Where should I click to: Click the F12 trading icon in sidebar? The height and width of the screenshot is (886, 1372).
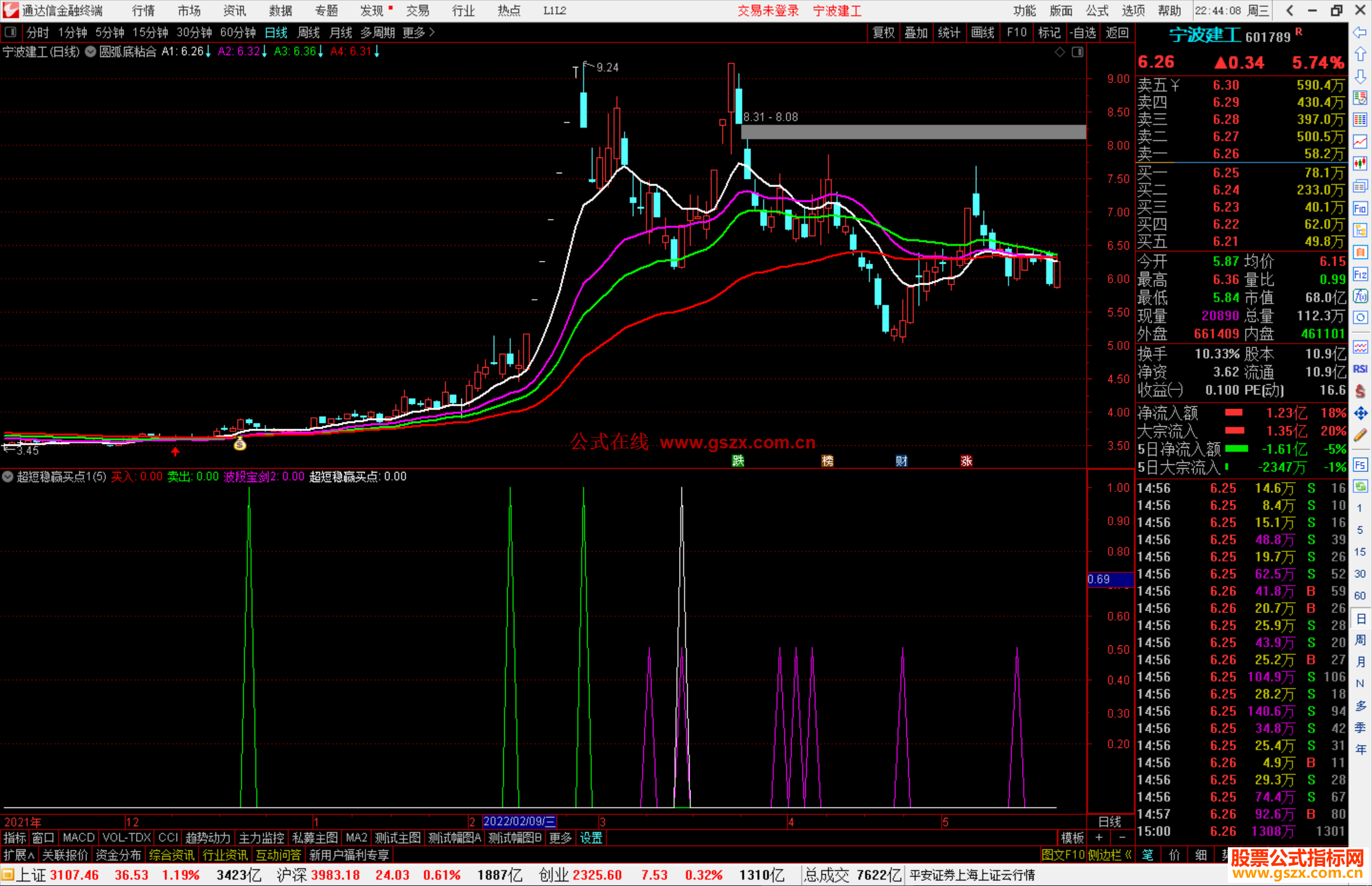[1360, 274]
